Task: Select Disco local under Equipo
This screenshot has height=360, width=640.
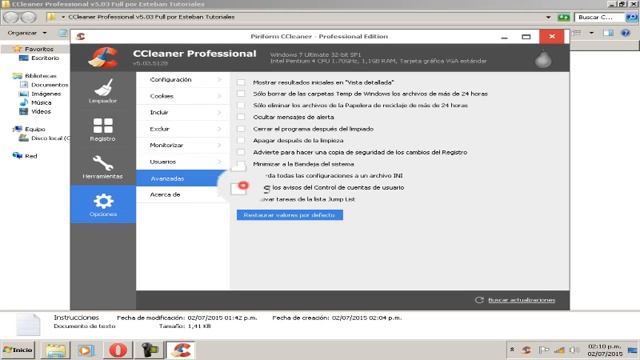Action: pos(50,138)
